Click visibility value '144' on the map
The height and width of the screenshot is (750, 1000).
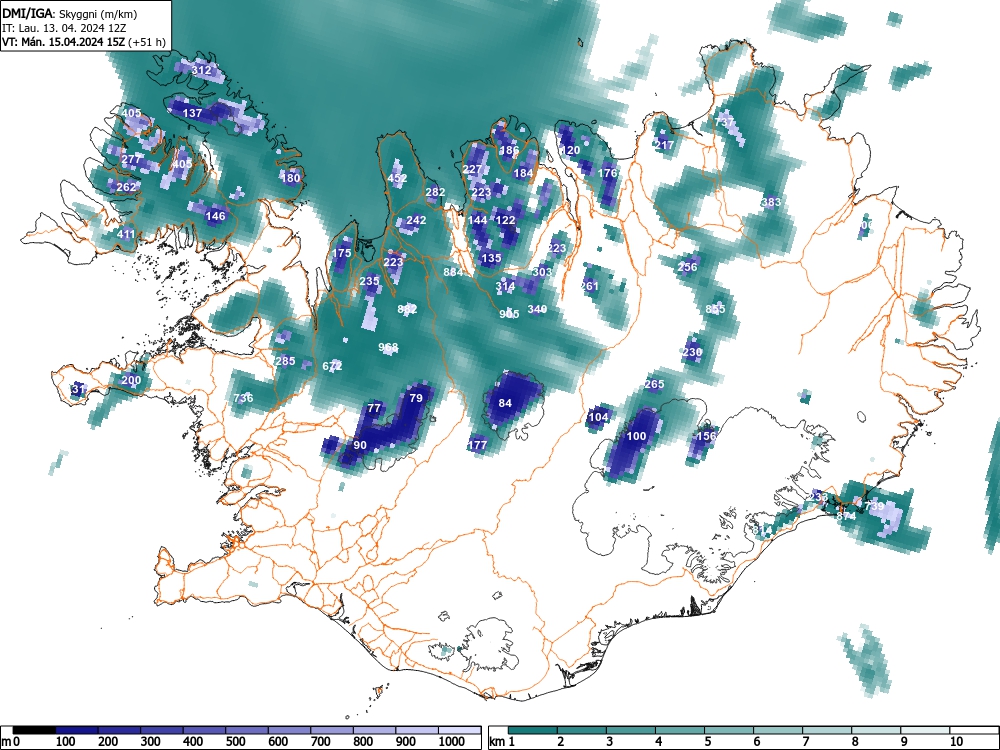pos(478,220)
